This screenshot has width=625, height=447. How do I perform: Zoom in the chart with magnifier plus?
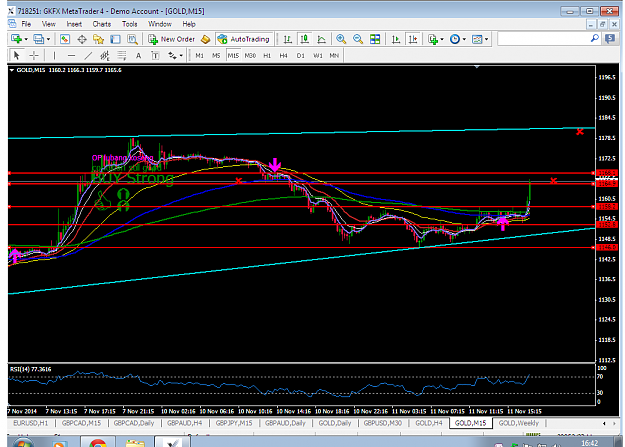(x=341, y=39)
